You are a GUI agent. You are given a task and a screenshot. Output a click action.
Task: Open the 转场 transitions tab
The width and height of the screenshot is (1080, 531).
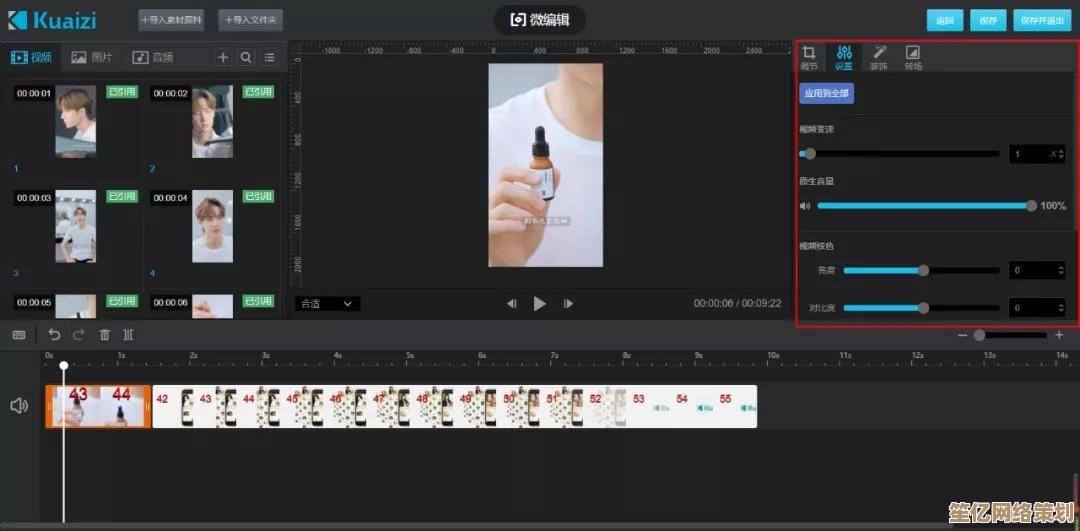pos(912,57)
